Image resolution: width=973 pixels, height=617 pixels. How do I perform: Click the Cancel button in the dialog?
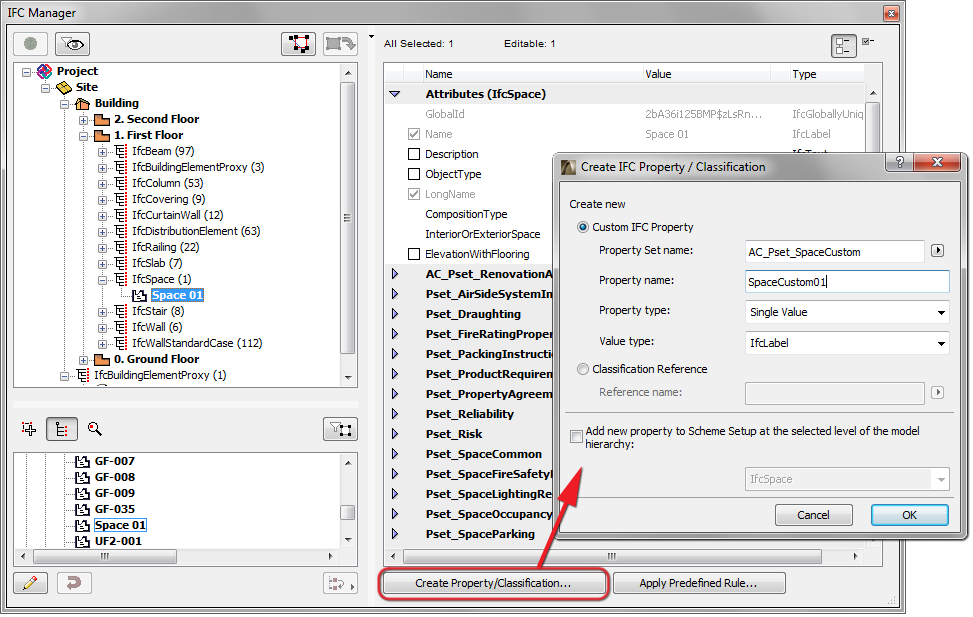(x=814, y=515)
